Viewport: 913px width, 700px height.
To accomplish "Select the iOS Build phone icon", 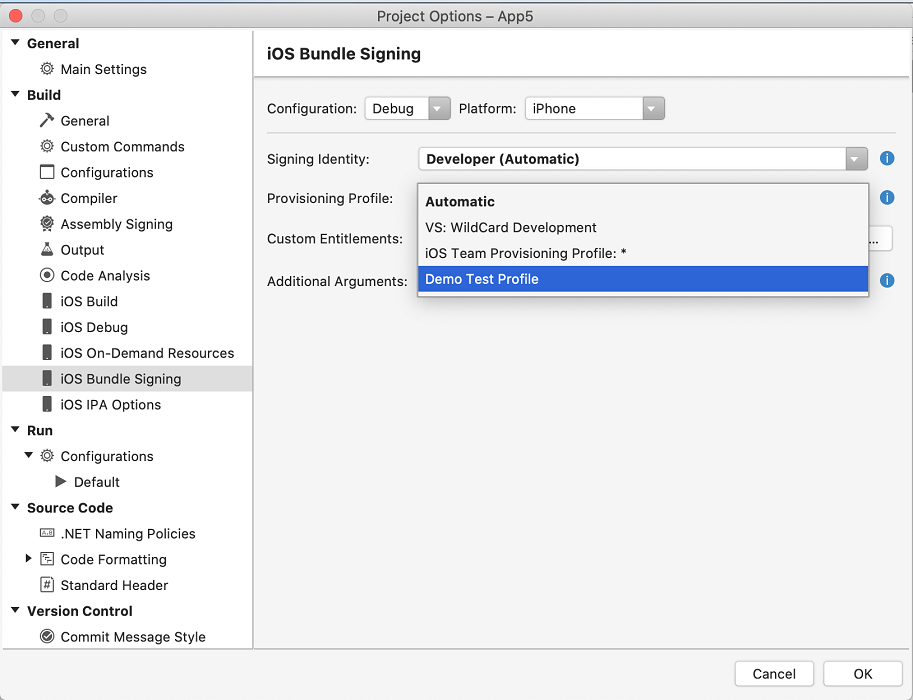I will pyautogui.click(x=45, y=301).
